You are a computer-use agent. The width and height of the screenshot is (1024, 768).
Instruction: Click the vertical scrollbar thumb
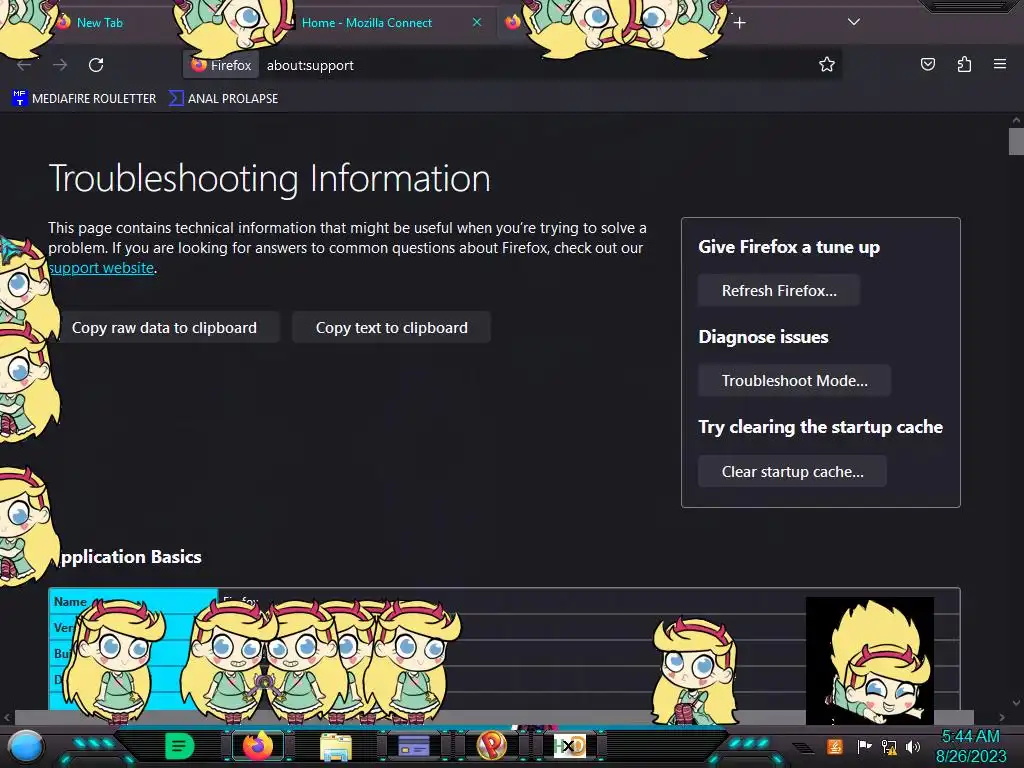pos(1016,142)
